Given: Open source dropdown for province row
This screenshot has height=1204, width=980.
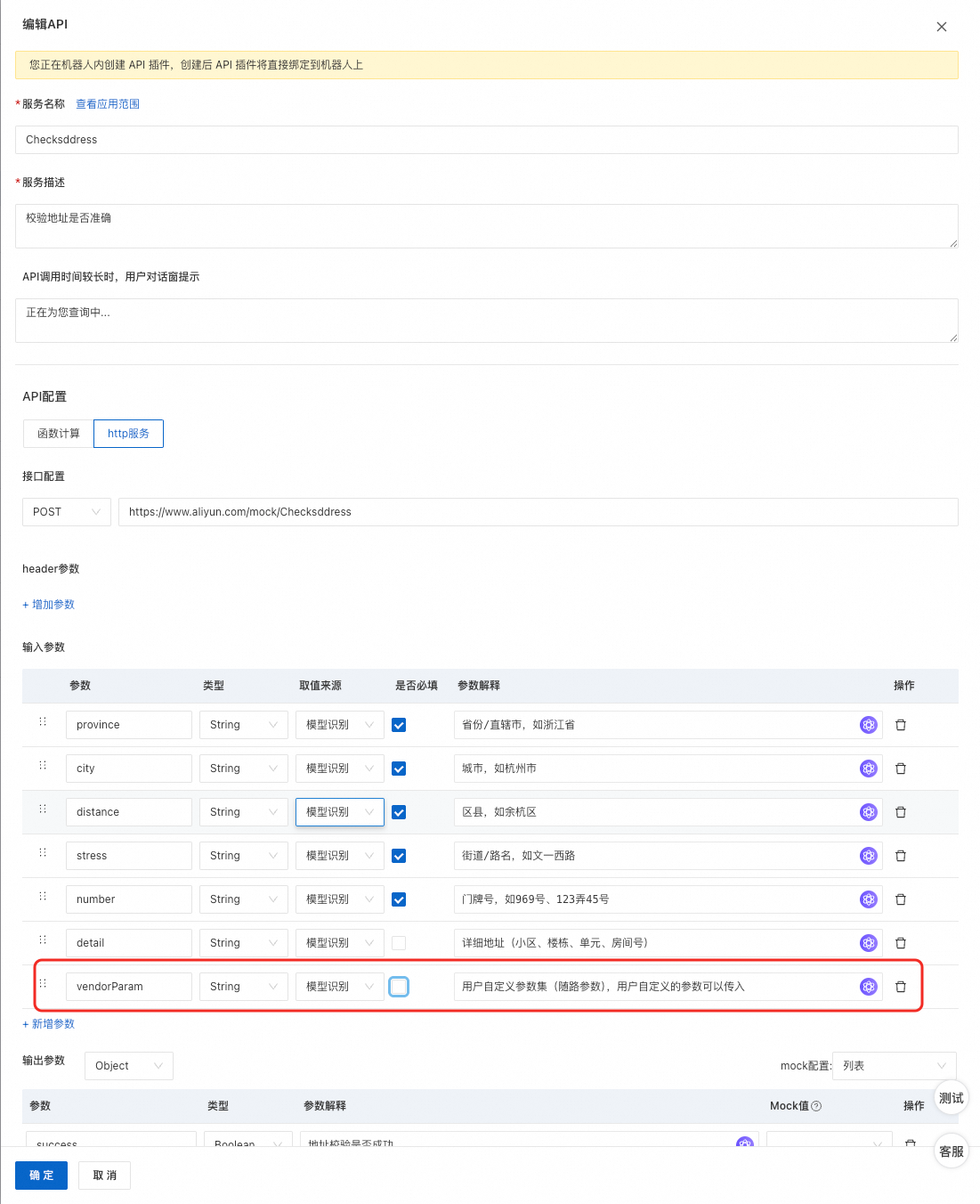Looking at the screenshot, I should pyautogui.click(x=340, y=725).
